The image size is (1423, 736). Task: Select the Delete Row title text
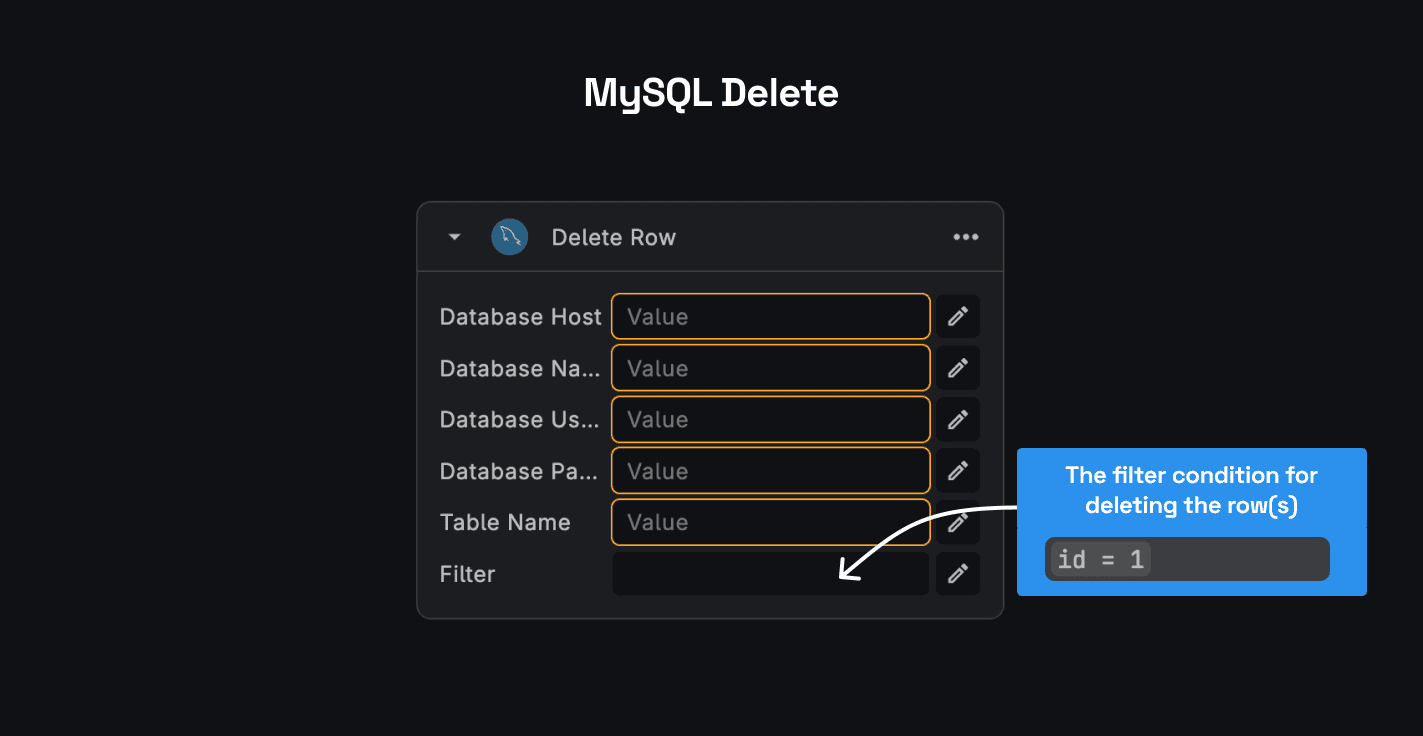point(613,237)
